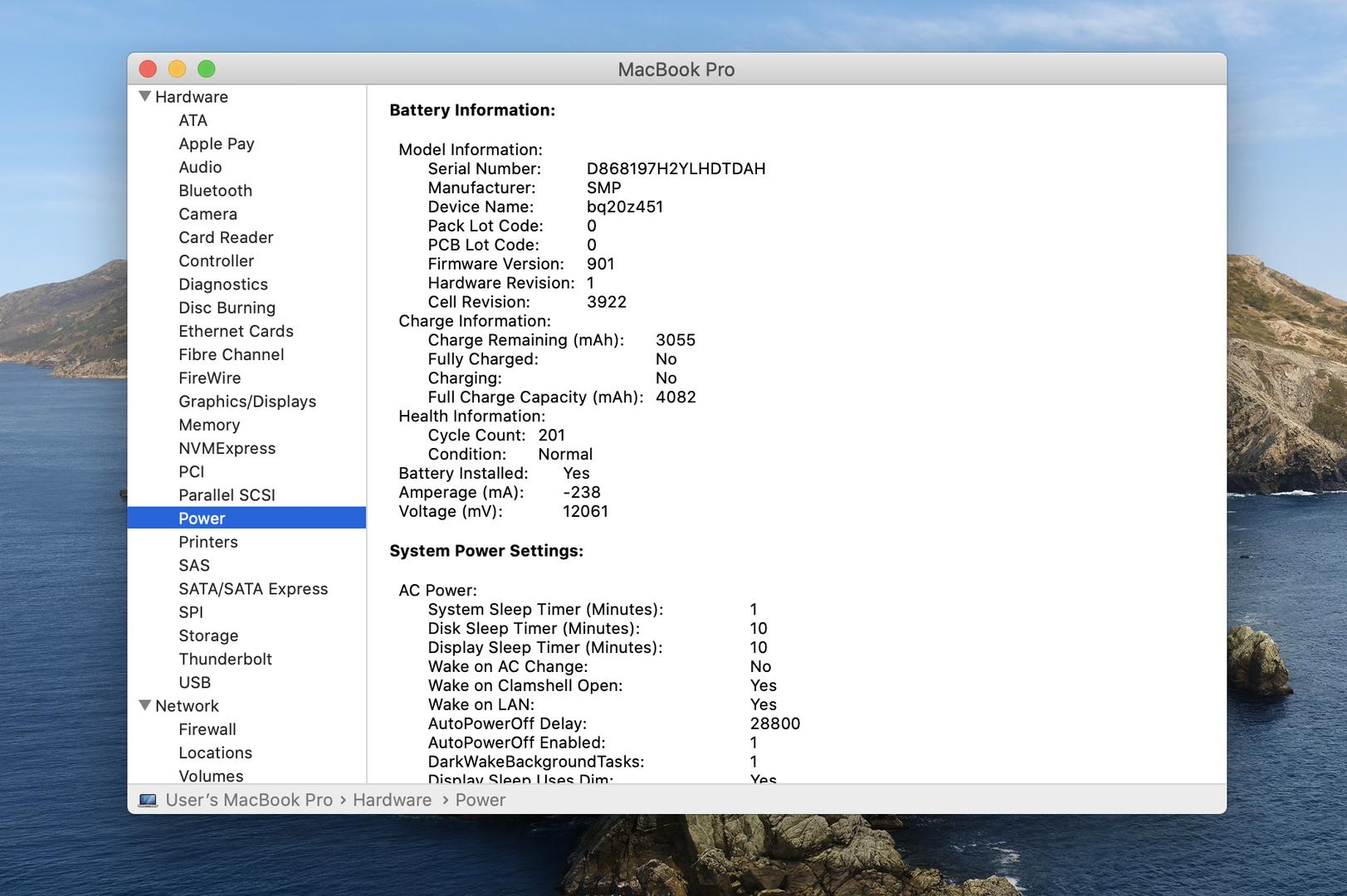
Task: Collapse the Hardware section triangle
Action: 145,96
